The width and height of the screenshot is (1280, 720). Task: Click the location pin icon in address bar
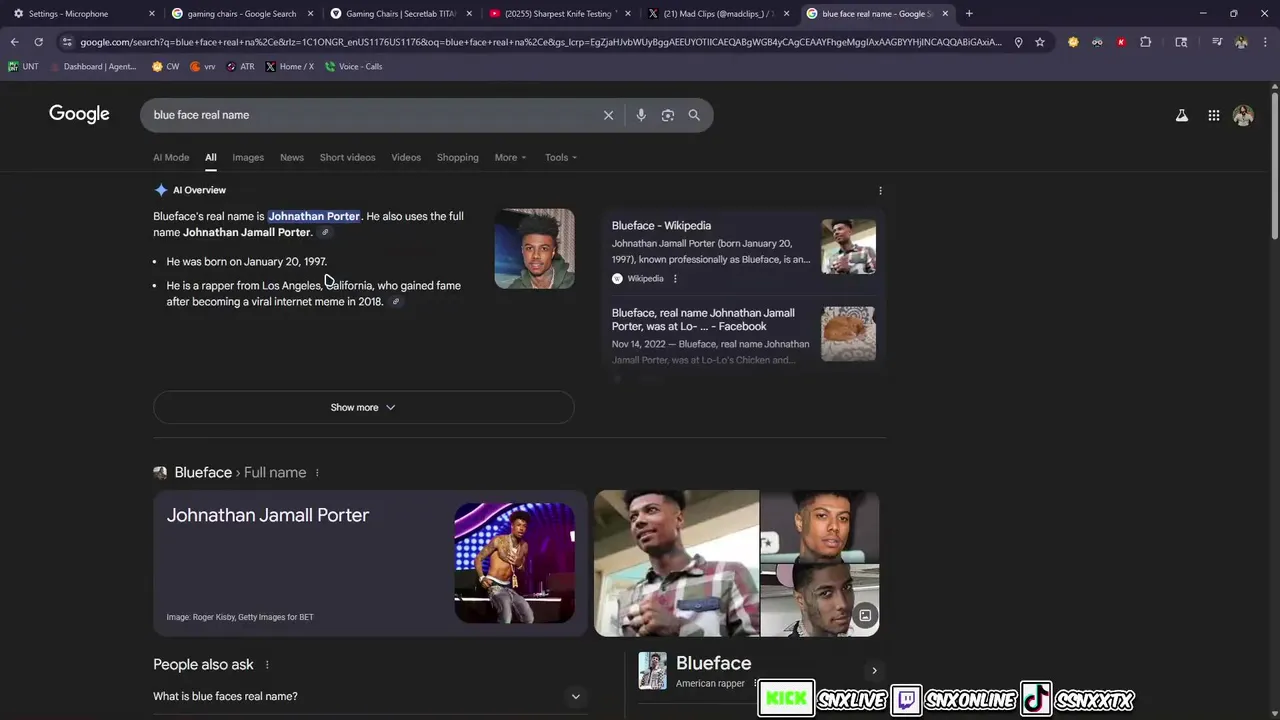pos(1018,42)
